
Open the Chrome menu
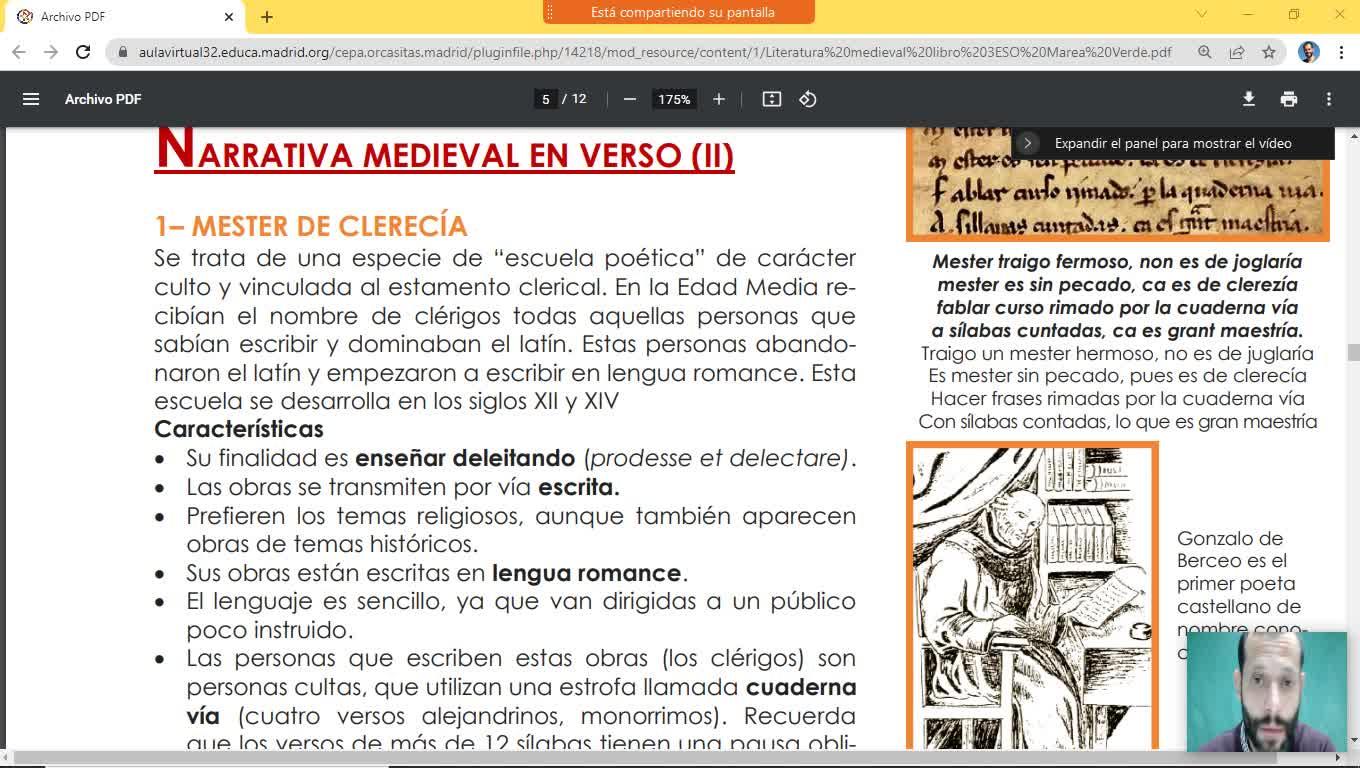point(1340,52)
